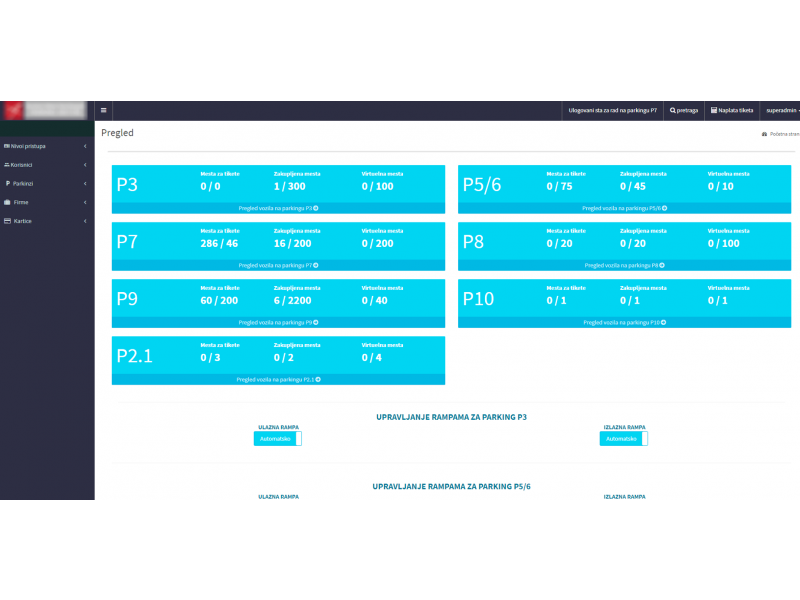800x600 pixels.
Task: Toggle P3 Ulazna rampa Automatski switch
Action: 278,439
